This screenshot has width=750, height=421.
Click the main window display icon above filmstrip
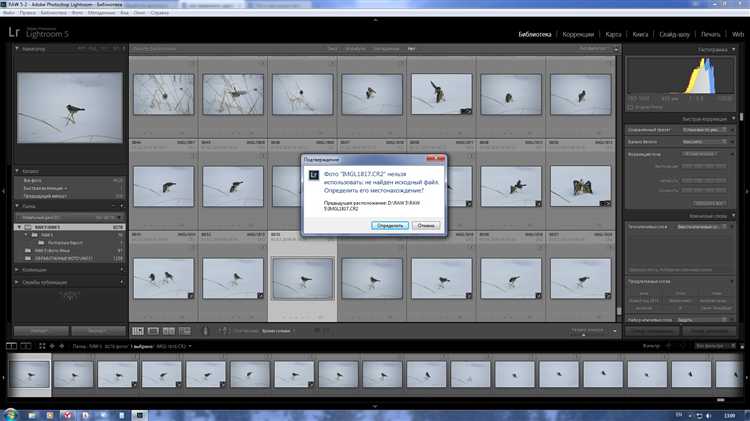pyautogui.click(x=11, y=346)
